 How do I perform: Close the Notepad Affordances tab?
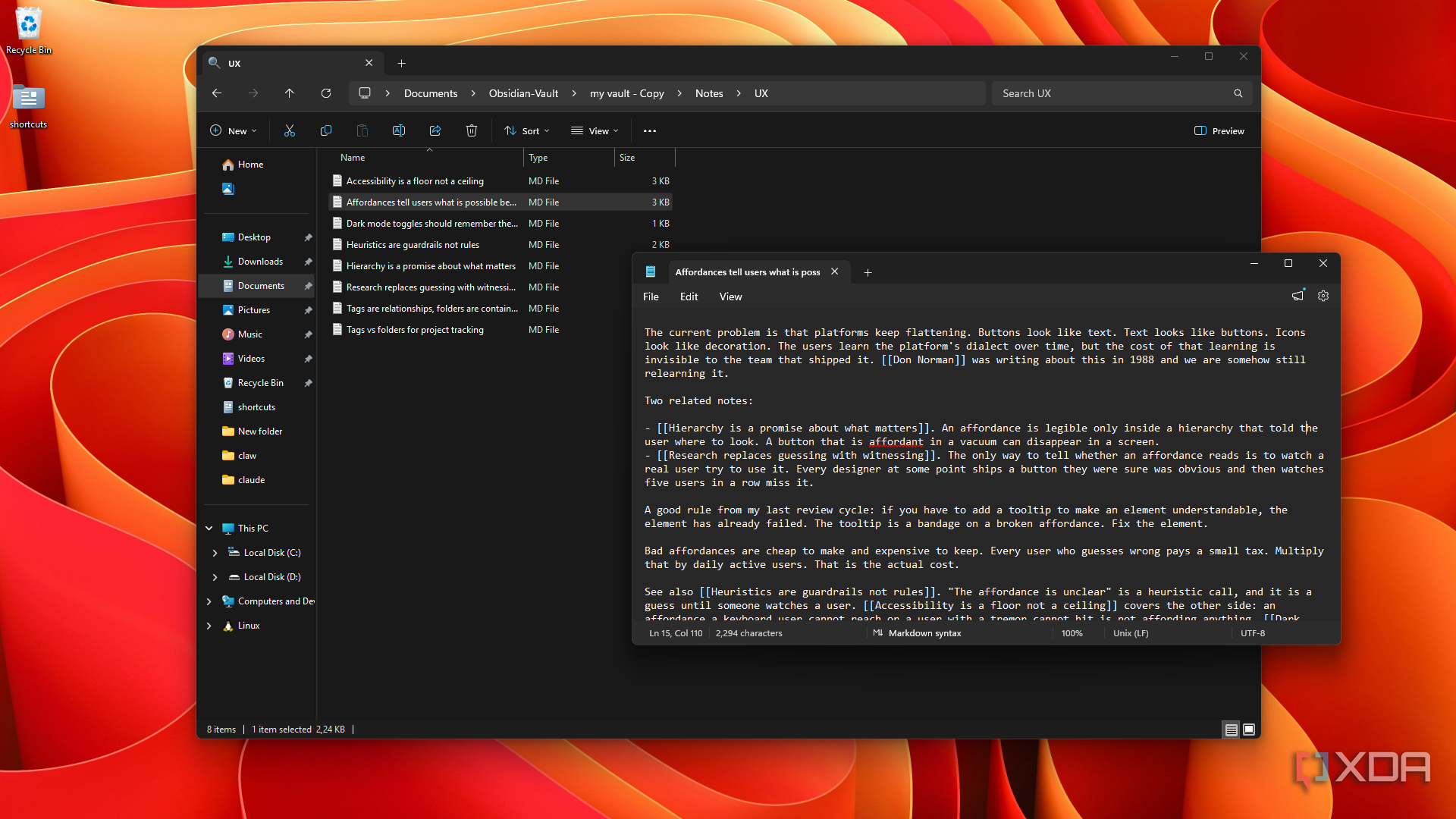coord(835,271)
